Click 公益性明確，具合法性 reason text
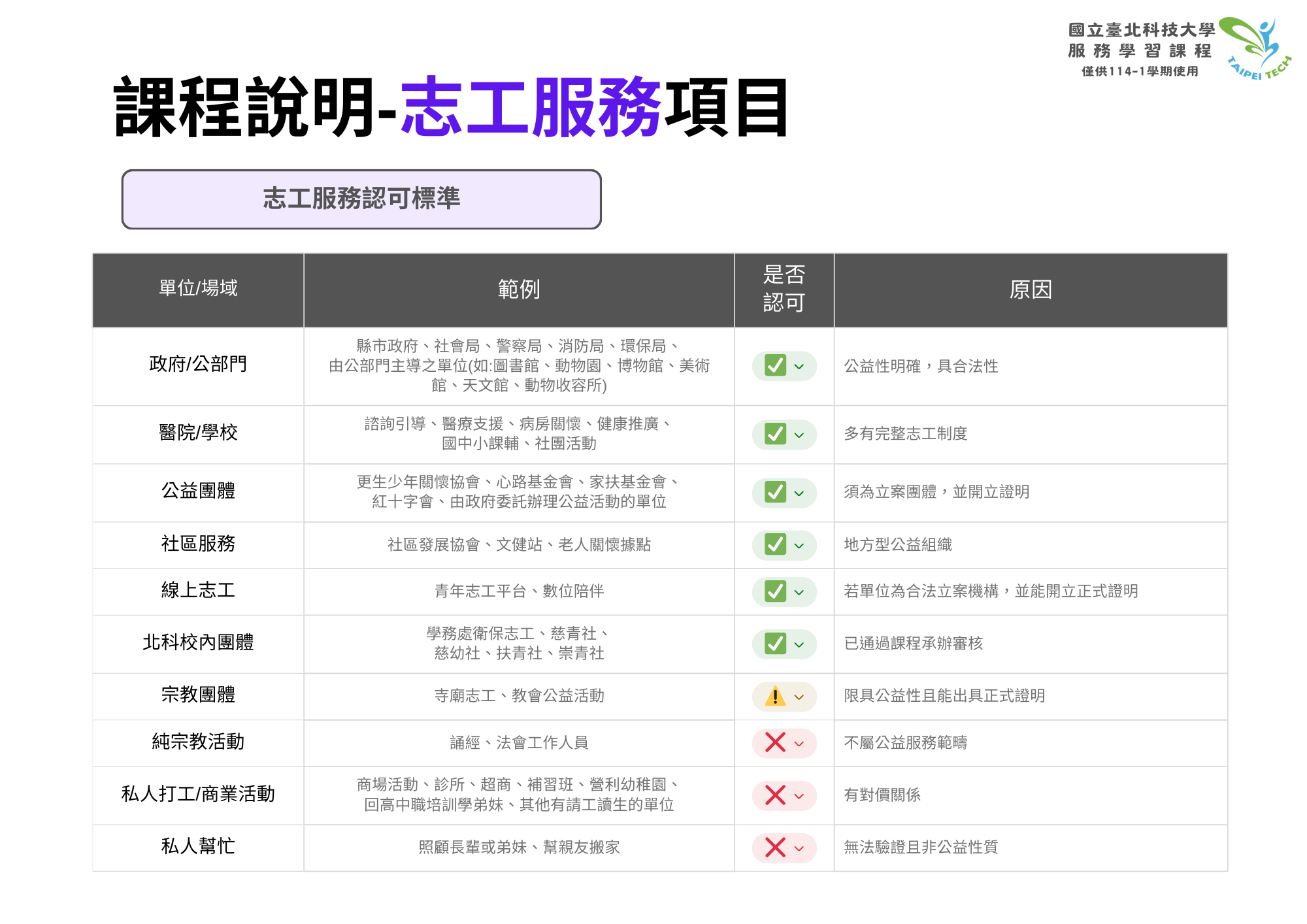Screen dimensions: 1307x924 (x=921, y=366)
